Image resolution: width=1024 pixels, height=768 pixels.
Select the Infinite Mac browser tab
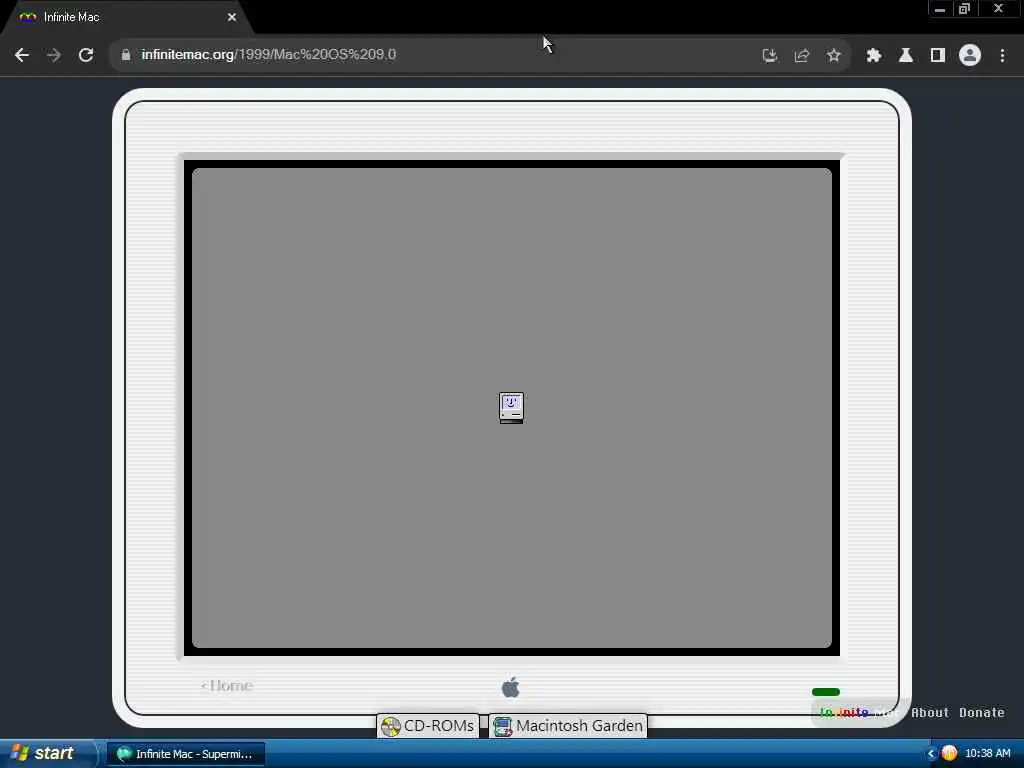click(127, 17)
